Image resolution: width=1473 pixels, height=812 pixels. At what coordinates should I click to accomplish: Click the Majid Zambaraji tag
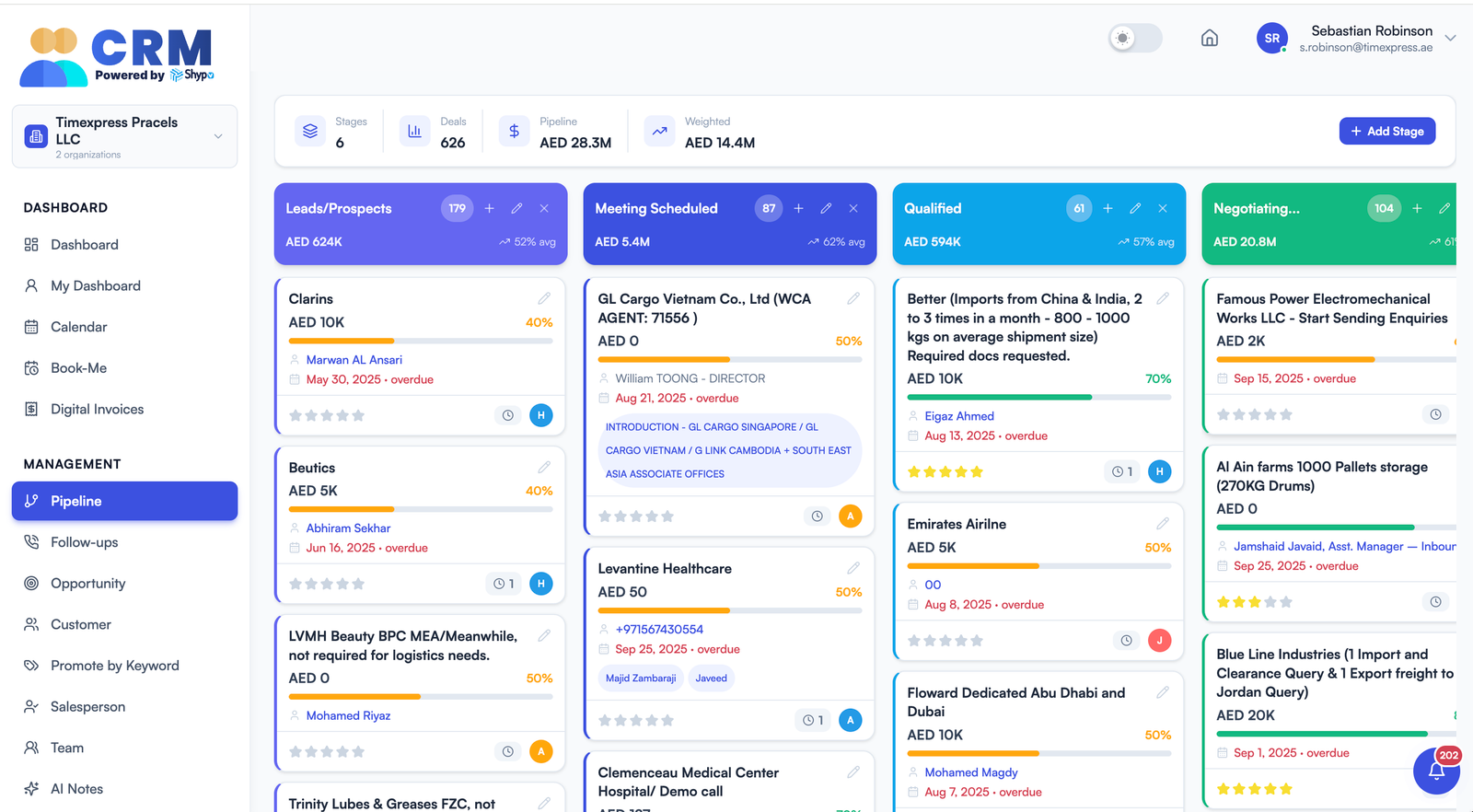pyautogui.click(x=641, y=679)
